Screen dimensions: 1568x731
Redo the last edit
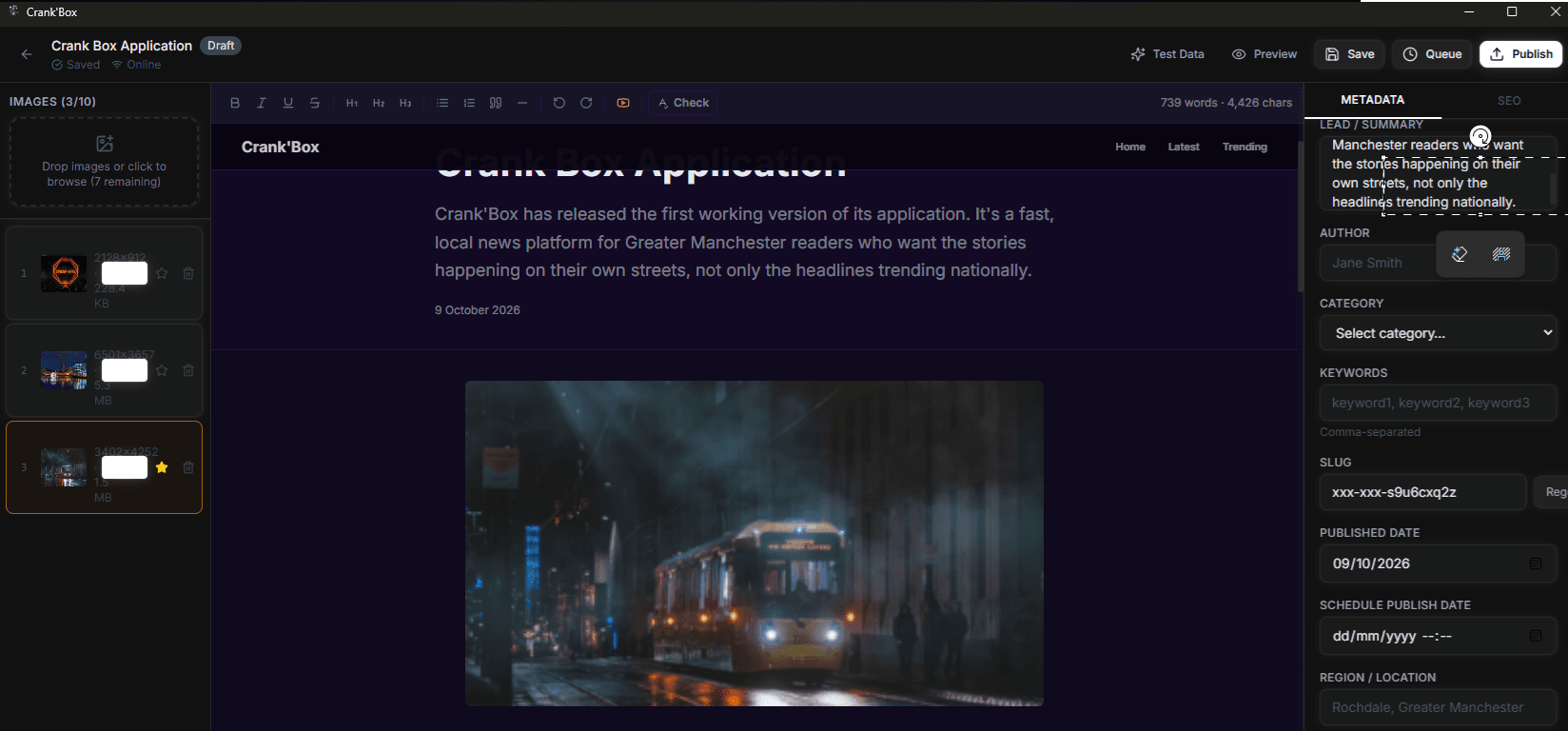586,103
